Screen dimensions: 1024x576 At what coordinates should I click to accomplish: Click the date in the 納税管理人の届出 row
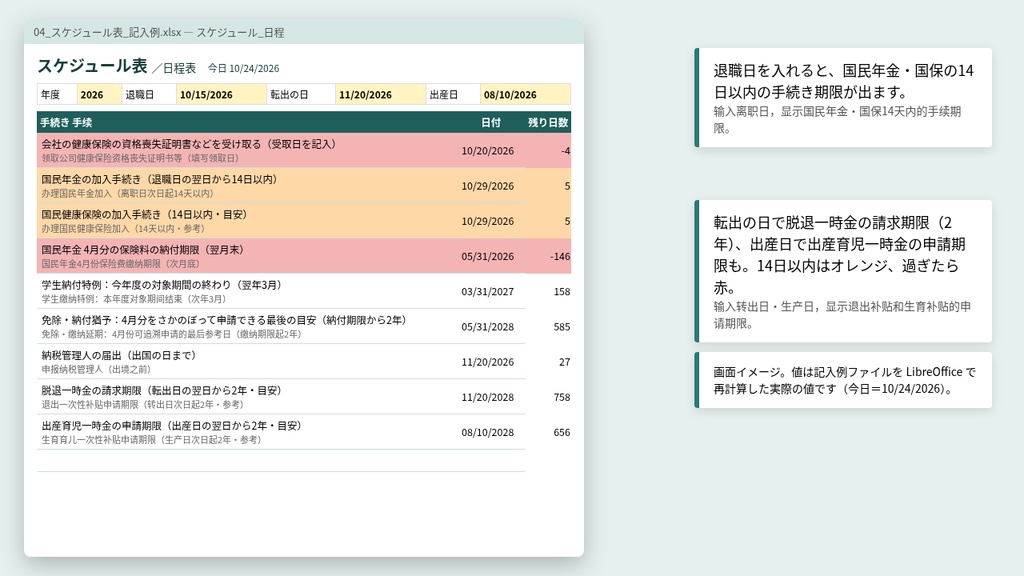coord(487,362)
